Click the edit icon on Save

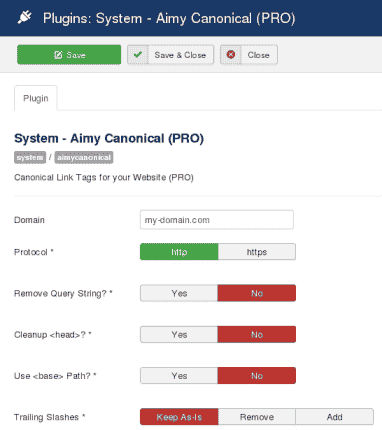(58, 55)
